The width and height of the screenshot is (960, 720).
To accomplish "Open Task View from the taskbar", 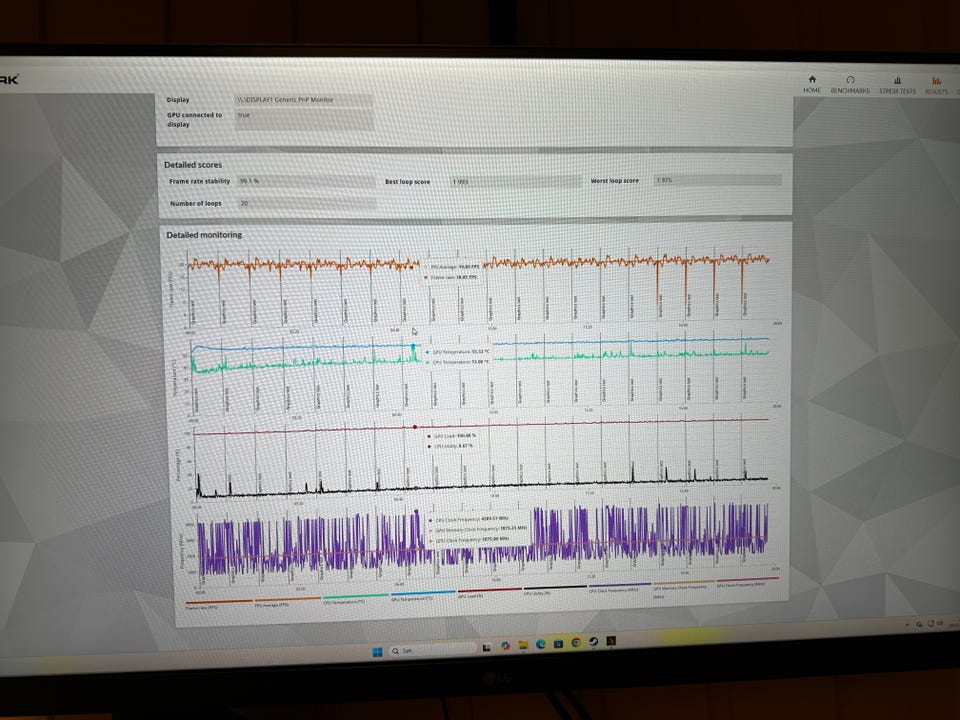I will click(x=487, y=647).
